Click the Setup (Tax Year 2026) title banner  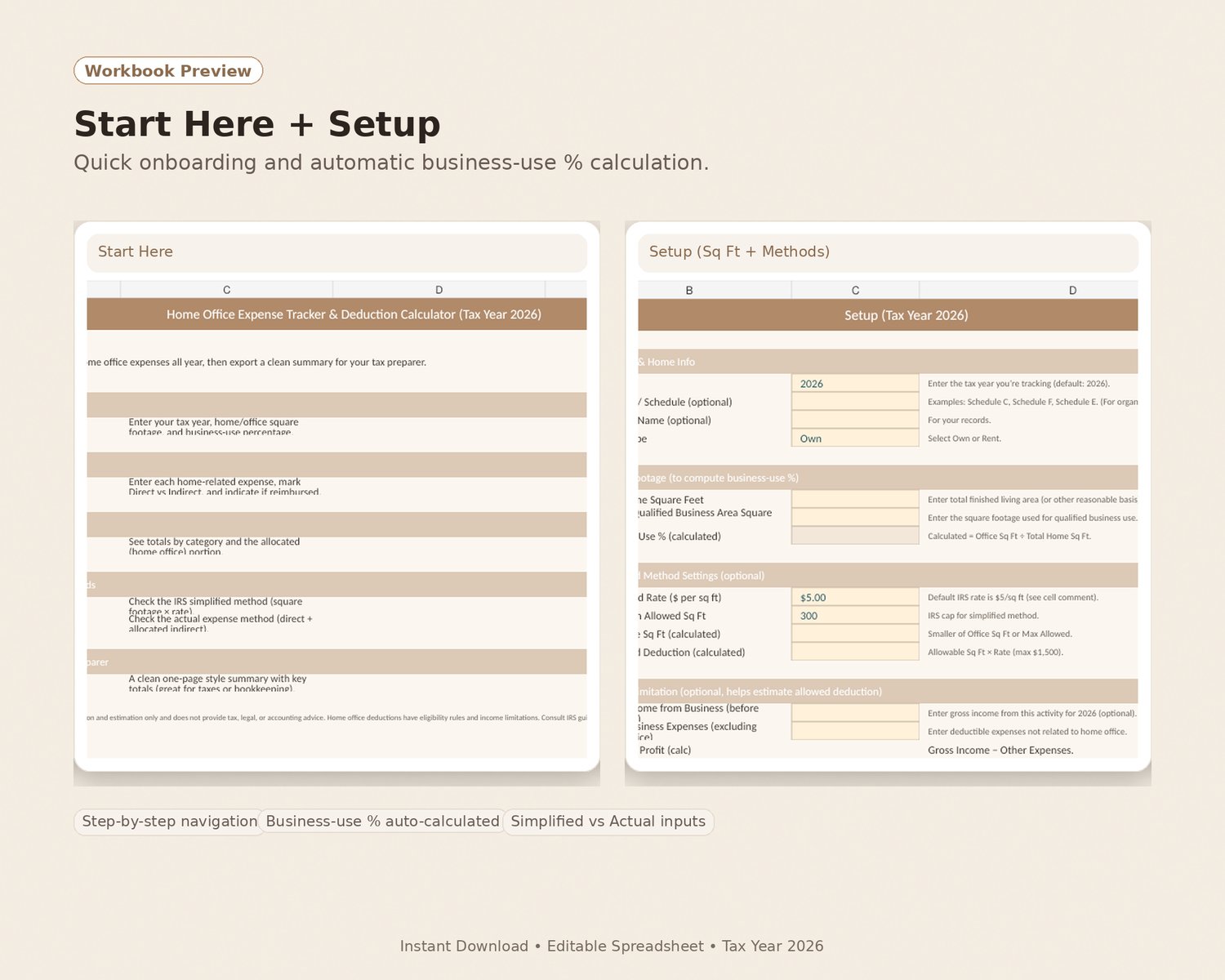pyautogui.click(x=889, y=315)
